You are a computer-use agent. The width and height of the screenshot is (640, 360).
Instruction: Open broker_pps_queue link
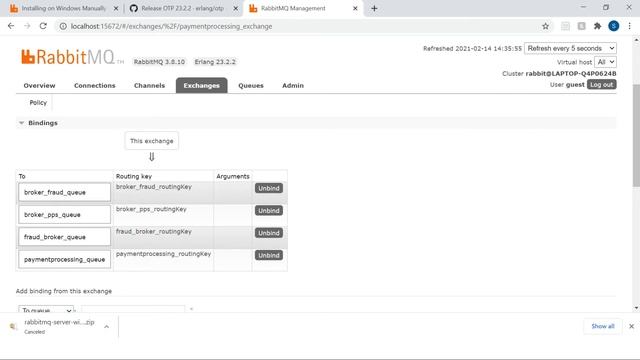tap(52, 215)
